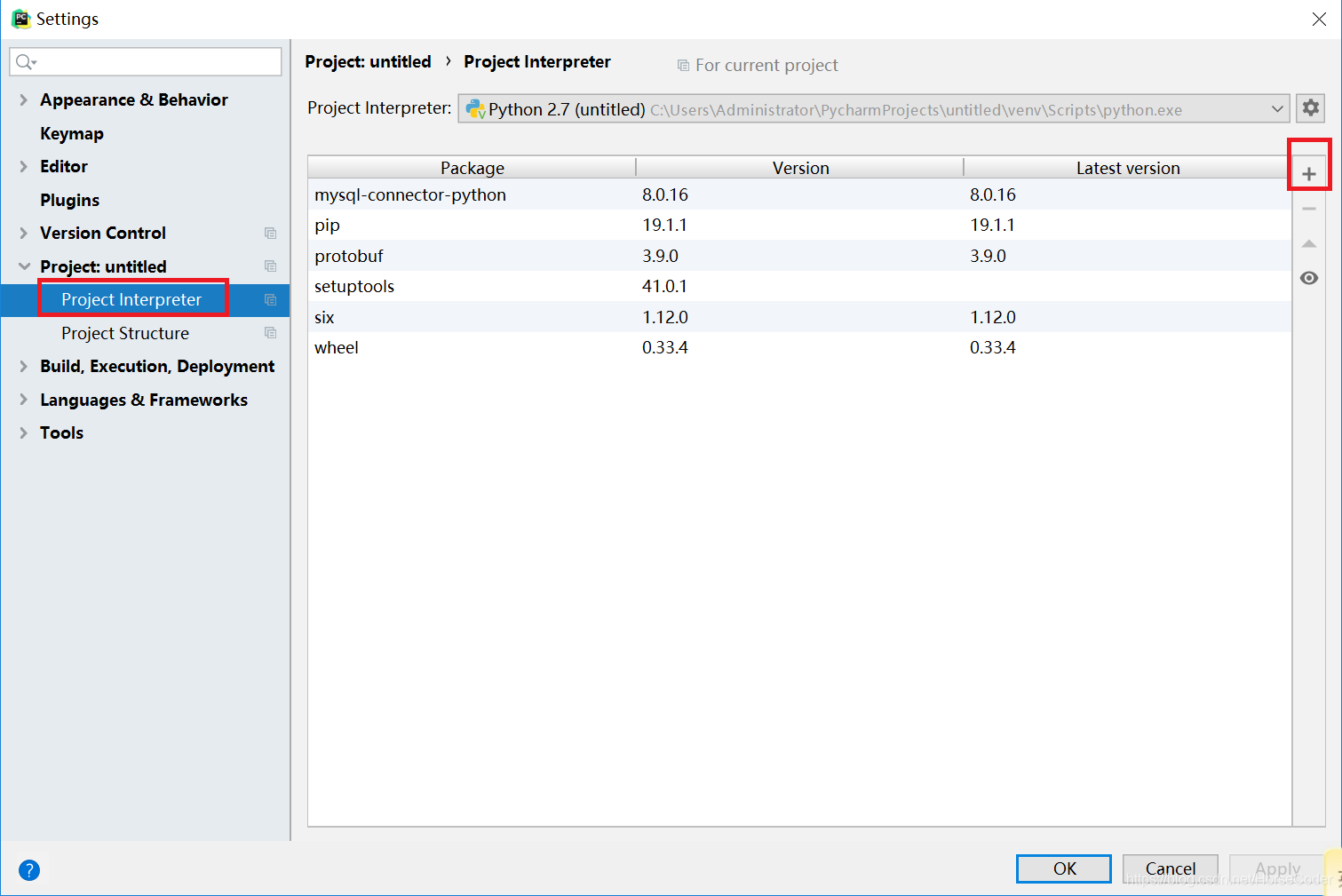The width and height of the screenshot is (1342, 896).
Task: Click the For current project label
Action: [766, 66]
